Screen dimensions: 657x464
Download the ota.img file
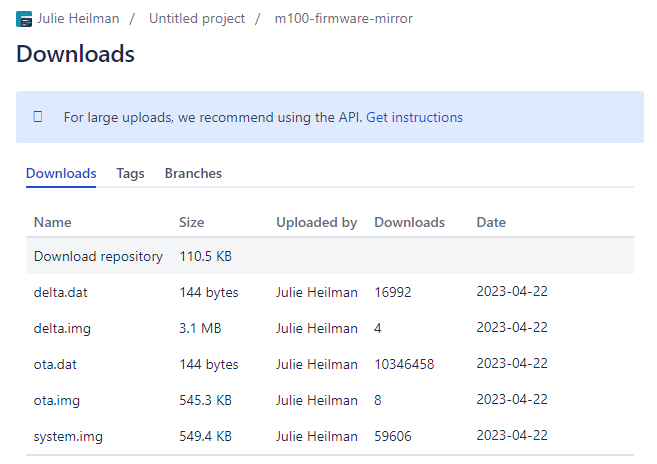click(x=54, y=400)
